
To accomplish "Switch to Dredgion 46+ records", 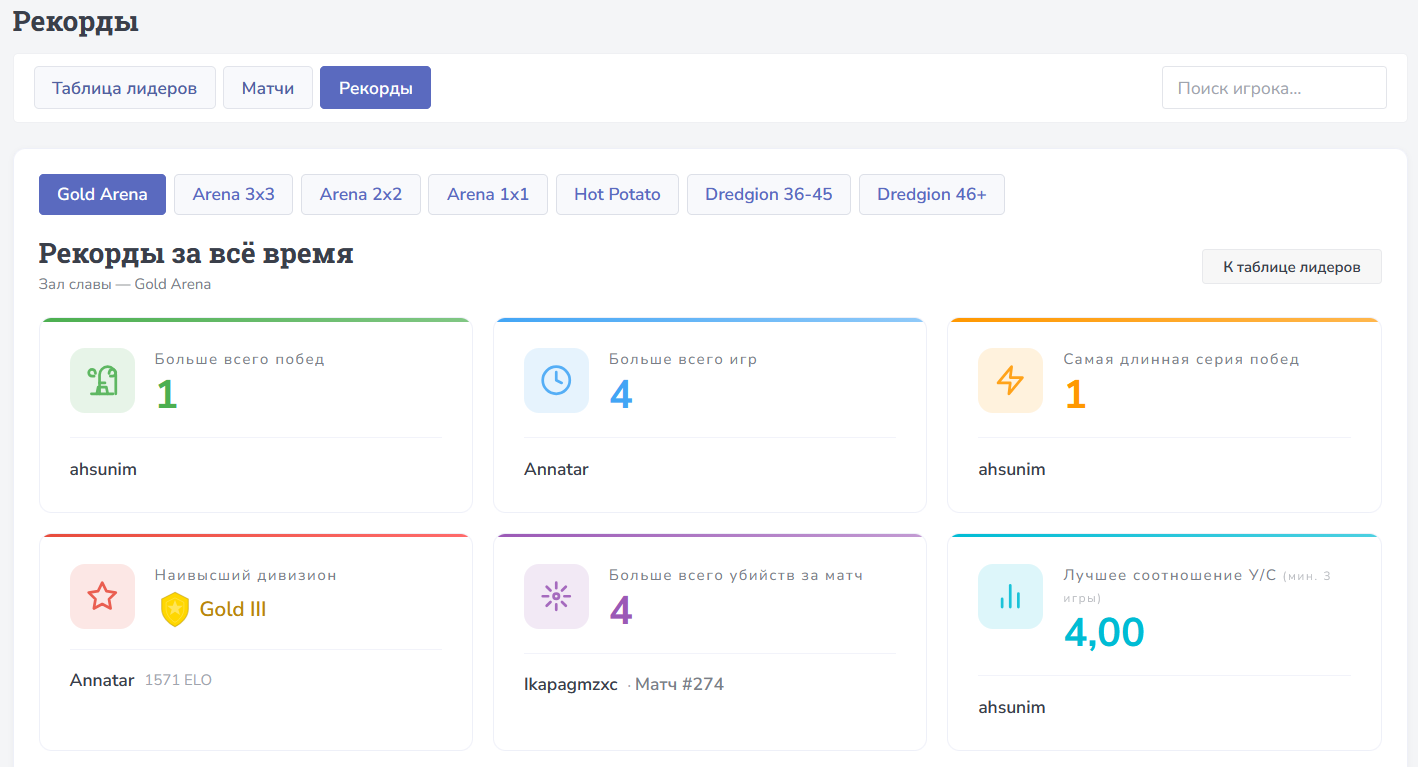I will pos(931,194).
